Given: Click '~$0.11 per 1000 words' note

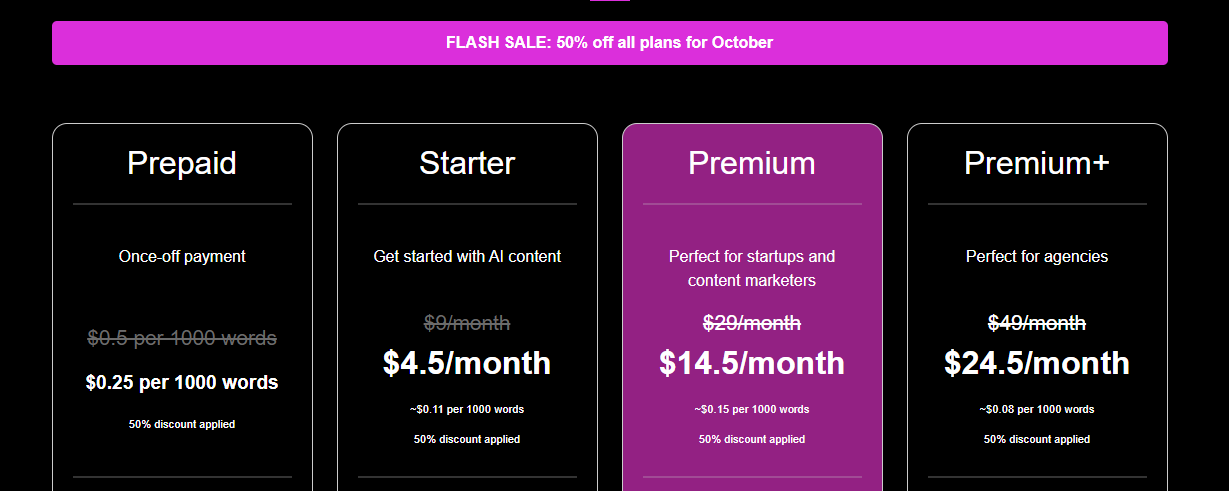Looking at the screenshot, I should tap(467, 409).
